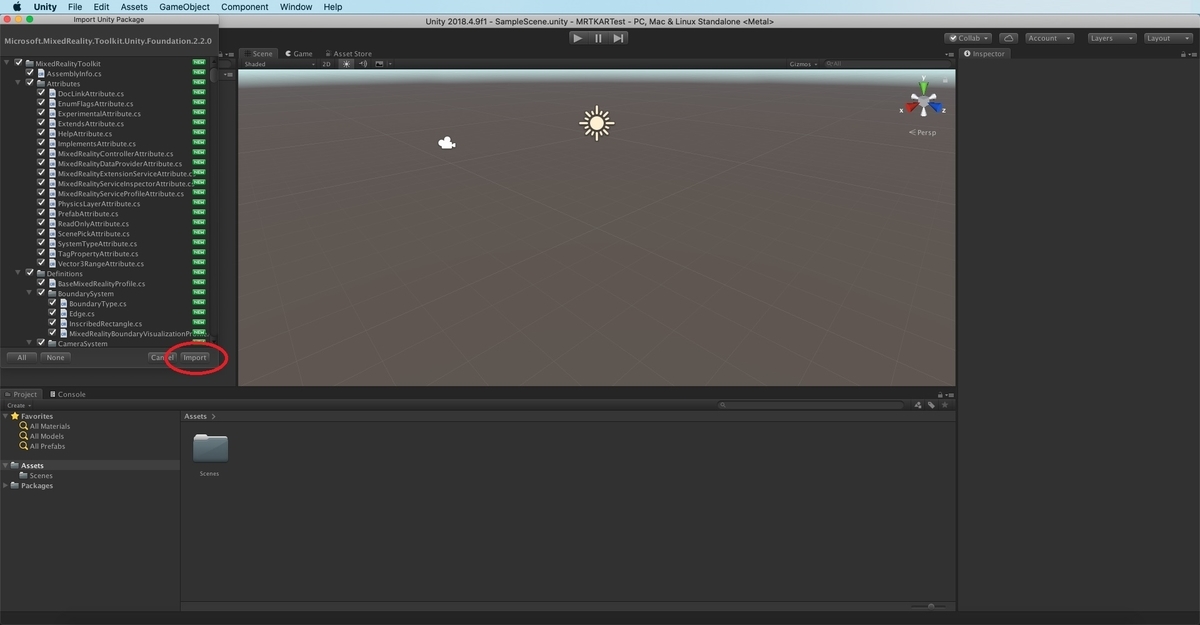Click the Import button in package dialog
This screenshot has width=1200, height=625.
[195, 357]
